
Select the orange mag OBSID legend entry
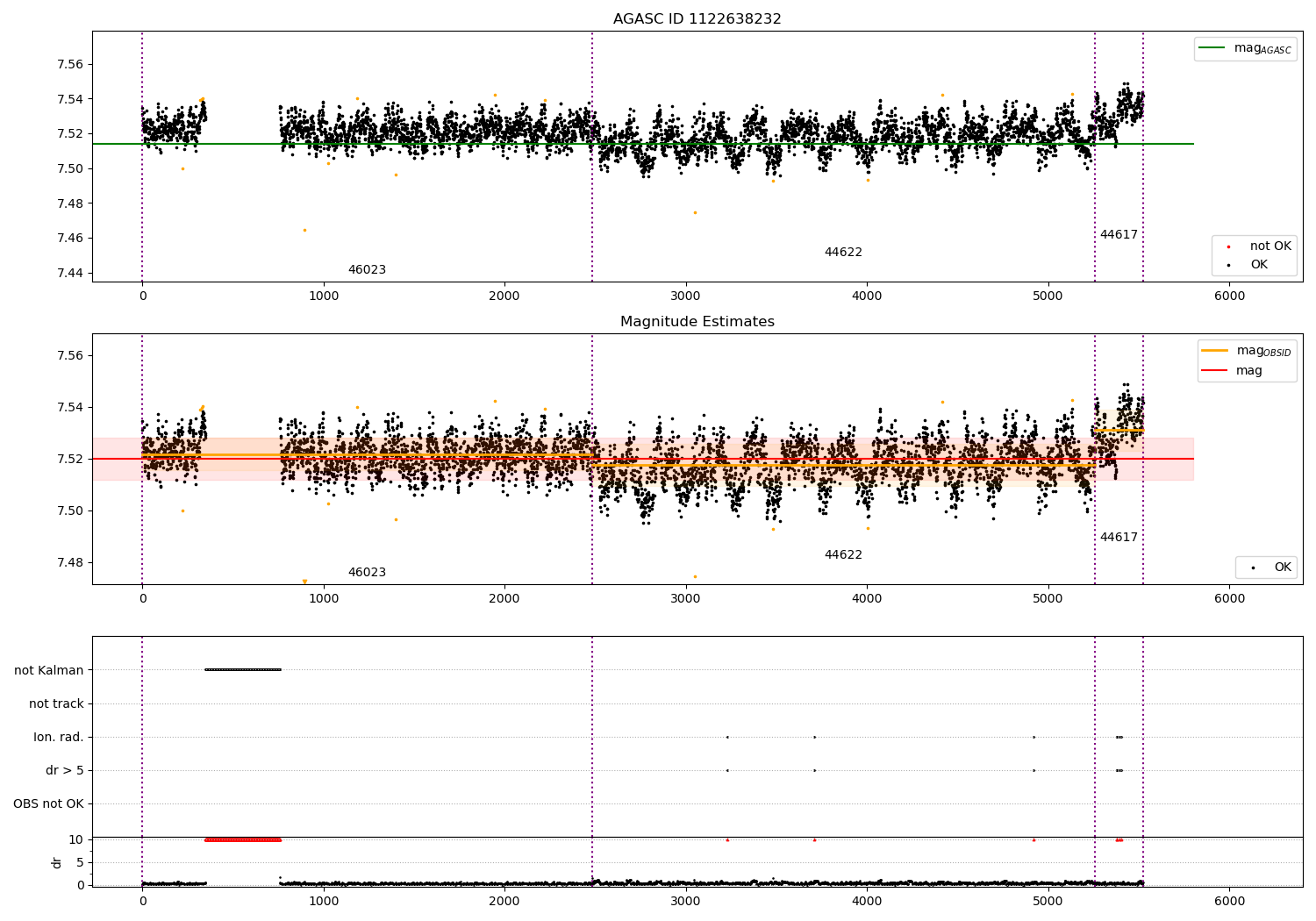pyautogui.click(x=1247, y=351)
